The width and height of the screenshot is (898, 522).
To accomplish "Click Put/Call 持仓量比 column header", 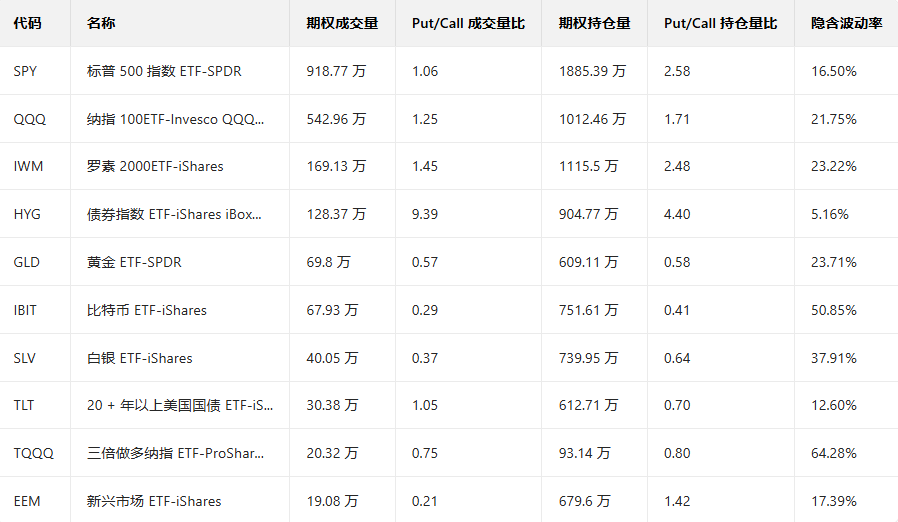I will [x=720, y=23].
